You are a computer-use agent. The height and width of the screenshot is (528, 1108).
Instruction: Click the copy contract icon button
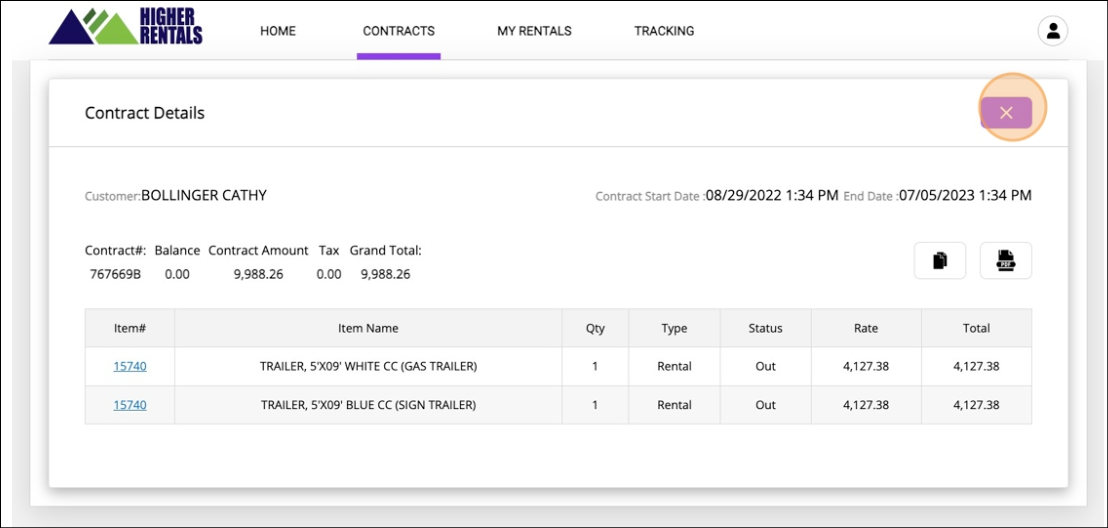(x=939, y=261)
